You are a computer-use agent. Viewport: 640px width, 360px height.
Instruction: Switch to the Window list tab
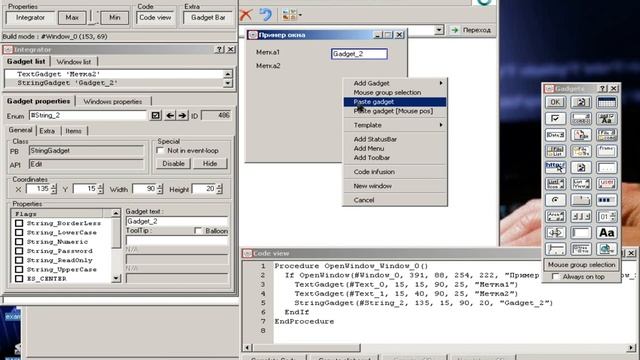coord(73,62)
